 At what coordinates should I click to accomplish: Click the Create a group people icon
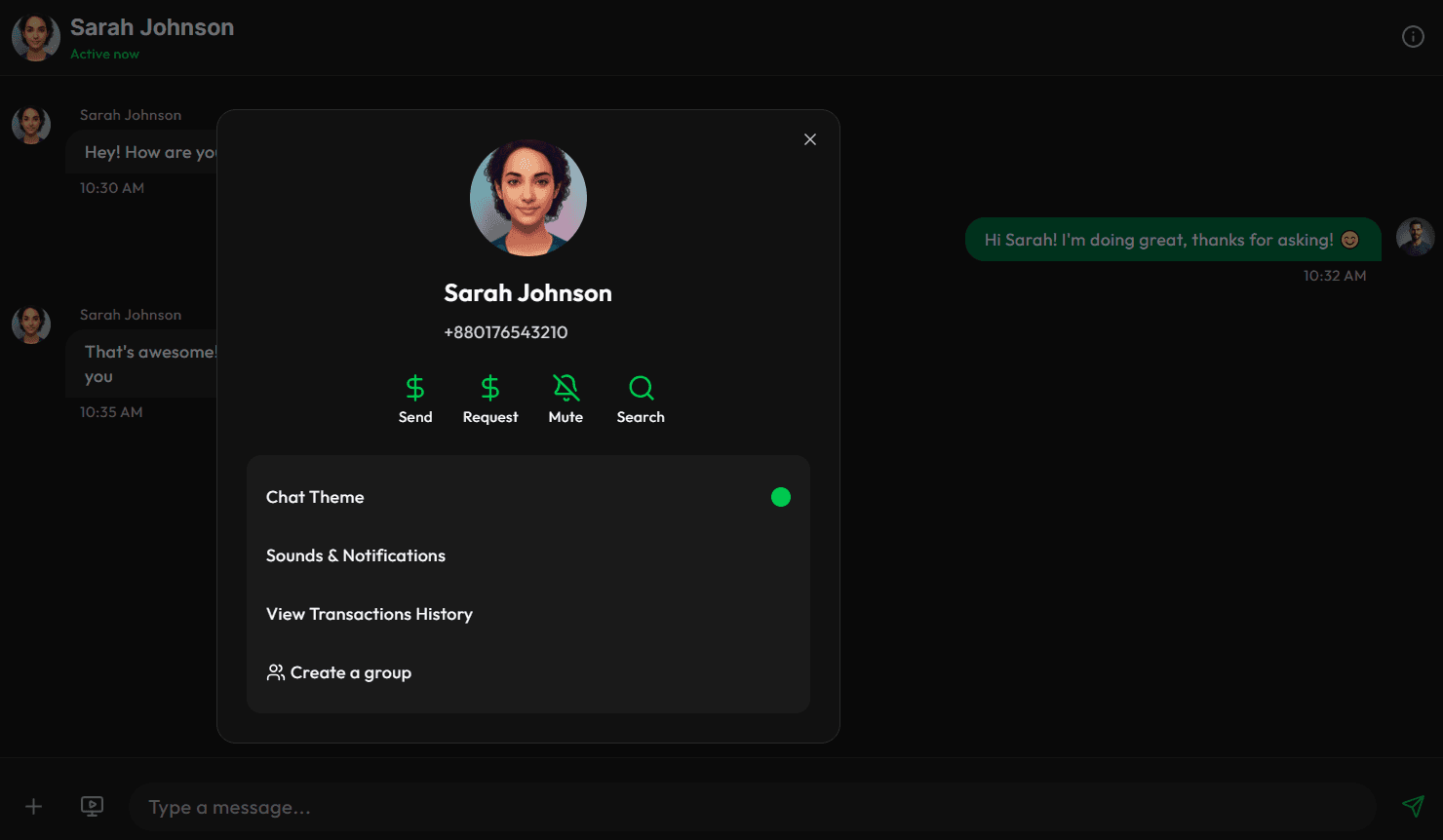pyautogui.click(x=274, y=671)
